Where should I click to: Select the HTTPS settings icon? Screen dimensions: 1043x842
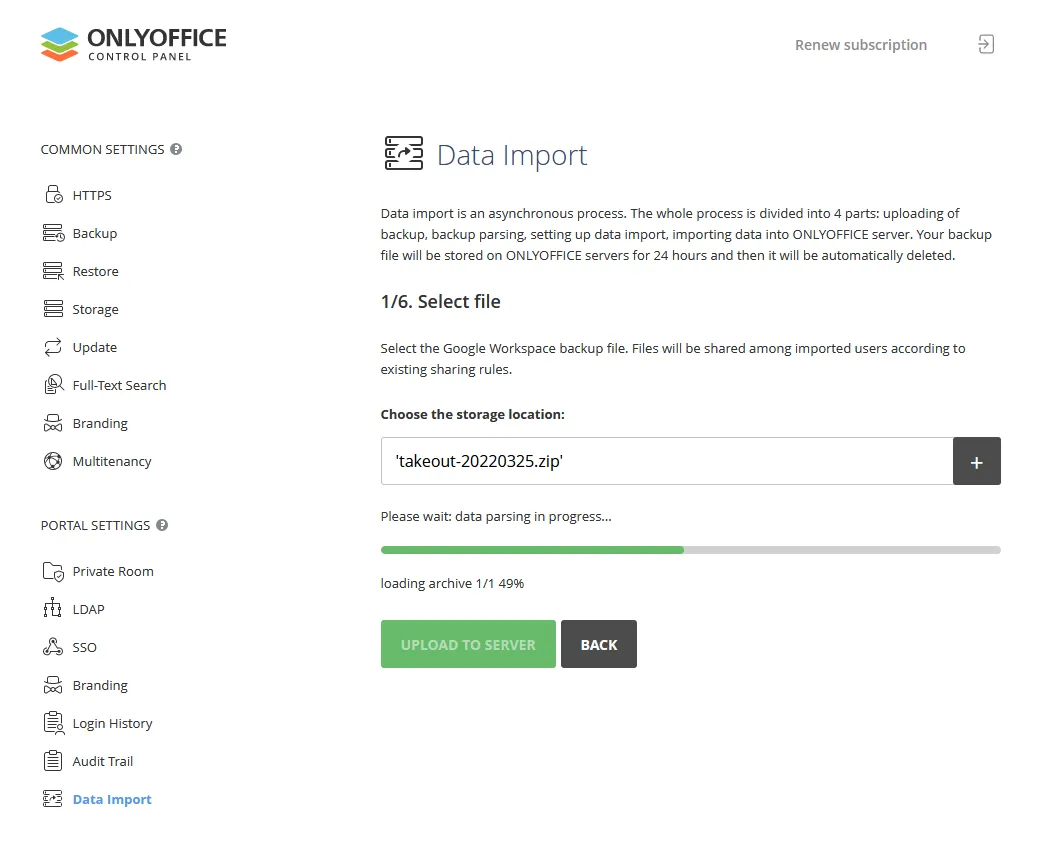54,194
